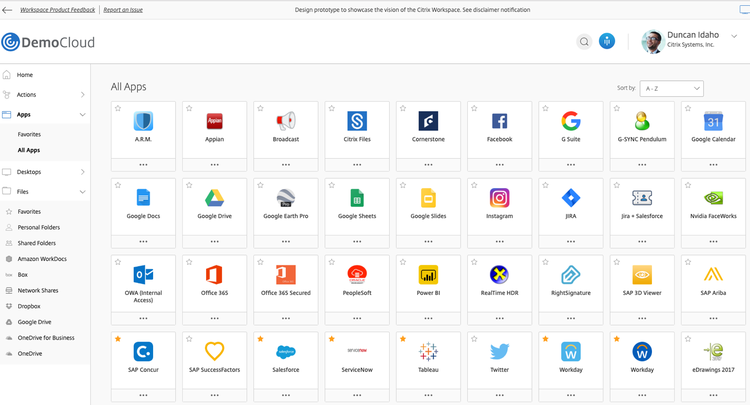This screenshot has width=750, height=405.
Task: Open the Nvidia FaceWorks icon
Action: 713,197
